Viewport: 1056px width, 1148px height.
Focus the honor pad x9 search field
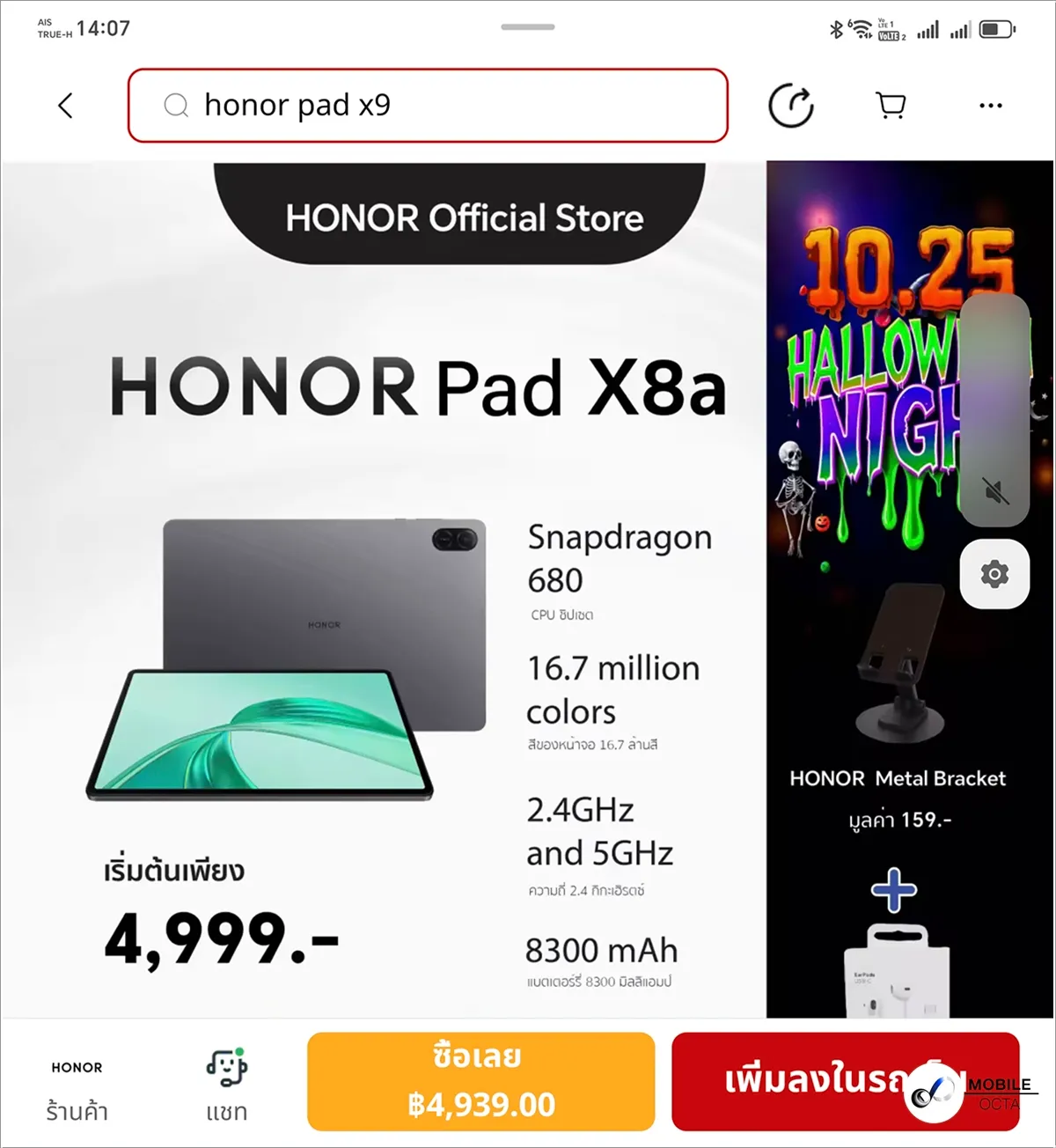(428, 106)
